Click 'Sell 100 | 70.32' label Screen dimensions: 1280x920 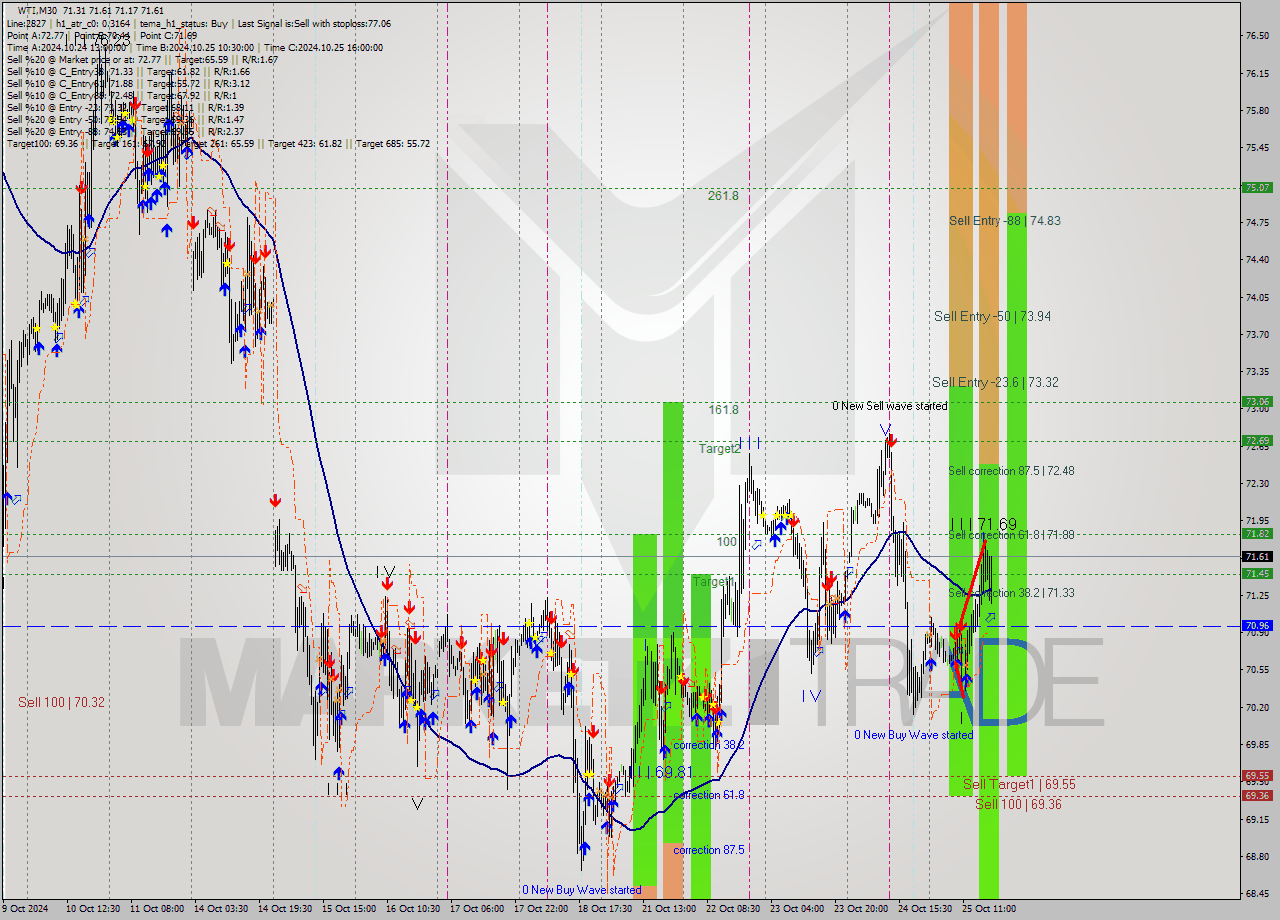point(61,702)
